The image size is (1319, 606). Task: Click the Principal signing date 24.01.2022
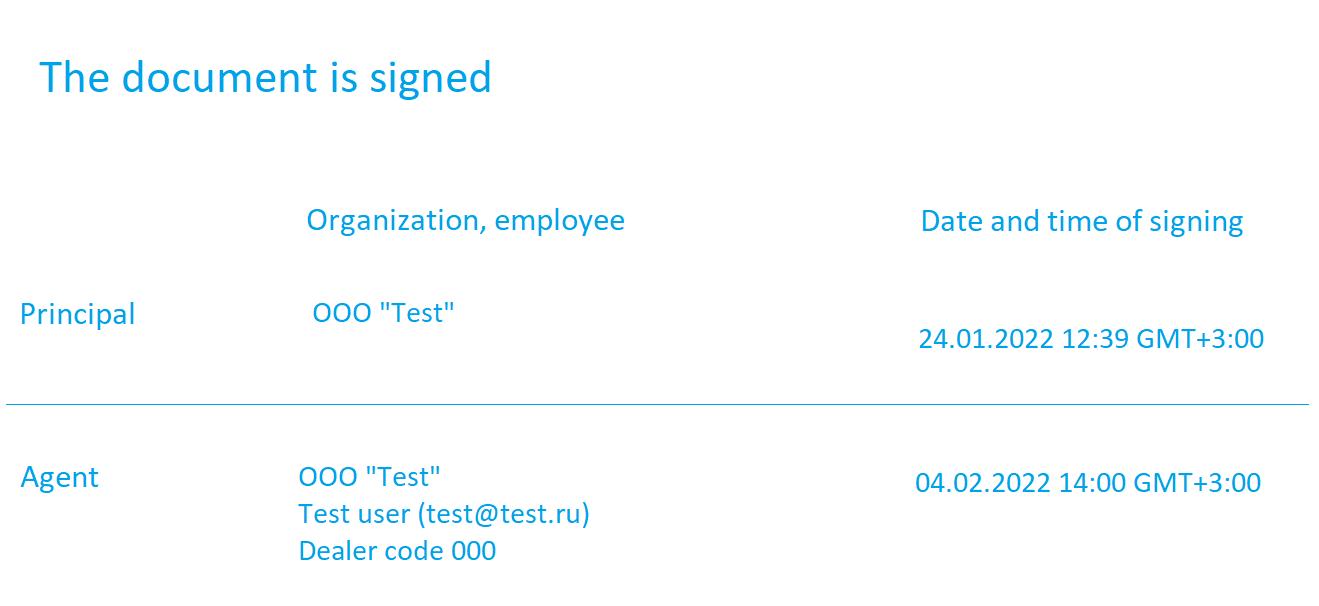tap(986, 339)
